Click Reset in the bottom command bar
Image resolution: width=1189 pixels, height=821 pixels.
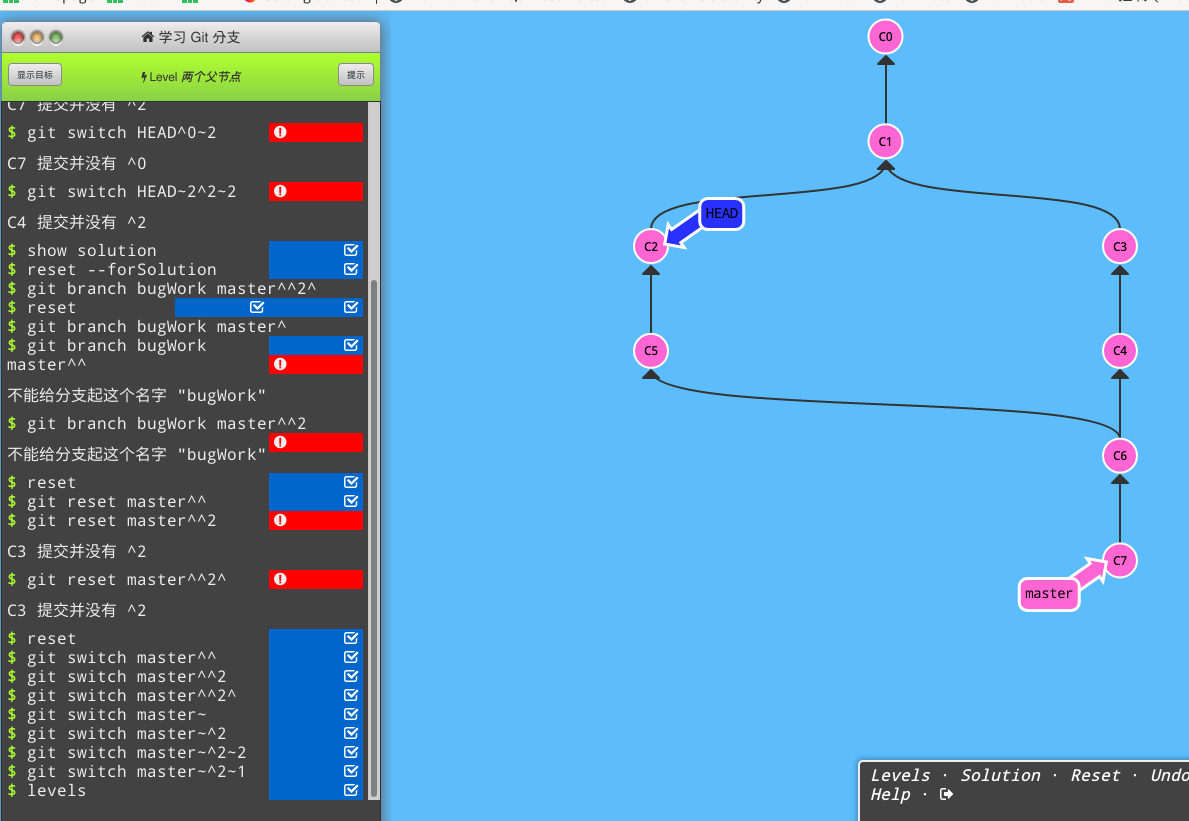click(1095, 775)
